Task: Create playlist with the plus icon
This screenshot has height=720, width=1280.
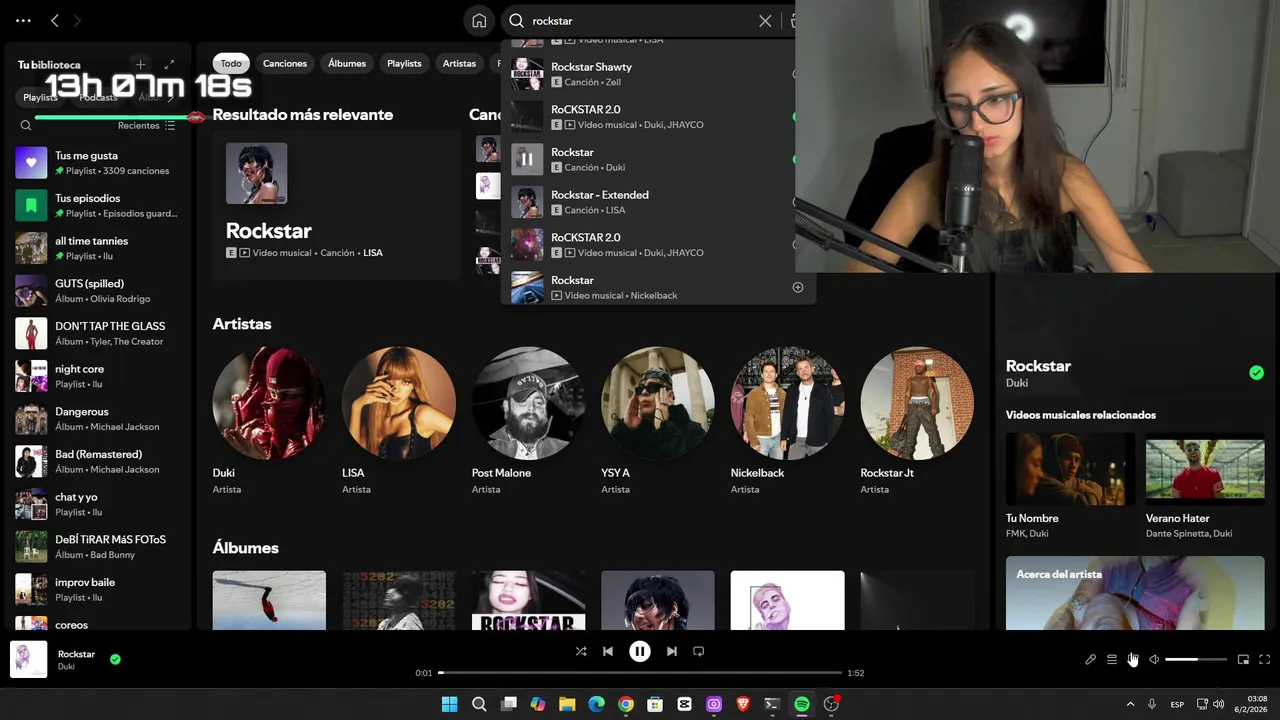Action: coord(141,64)
